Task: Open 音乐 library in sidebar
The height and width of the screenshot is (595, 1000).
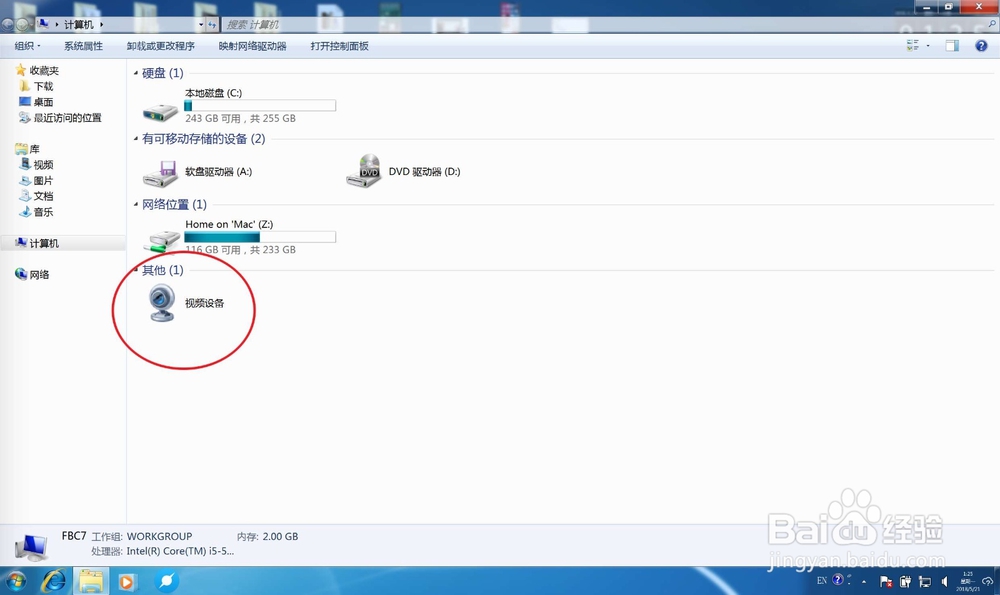Action: point(36,212)
